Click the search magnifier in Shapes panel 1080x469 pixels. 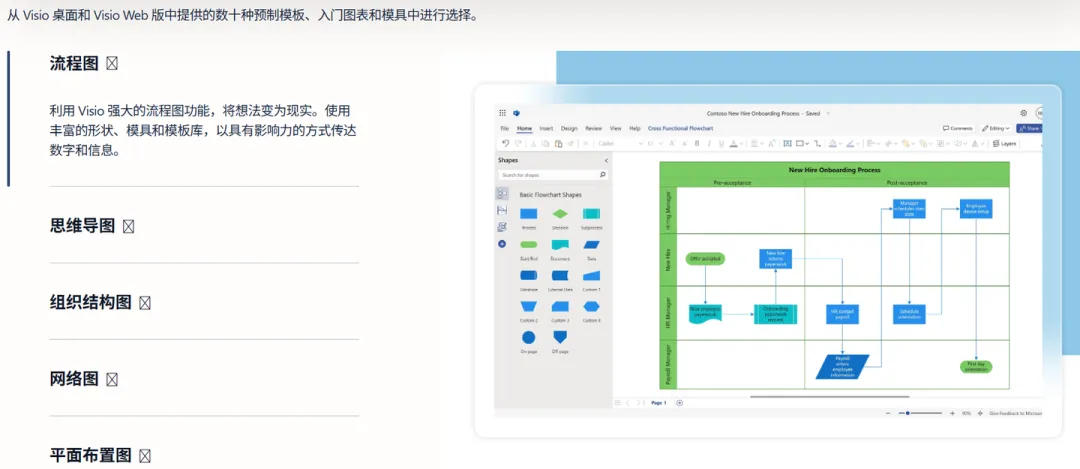pos(603,175)
